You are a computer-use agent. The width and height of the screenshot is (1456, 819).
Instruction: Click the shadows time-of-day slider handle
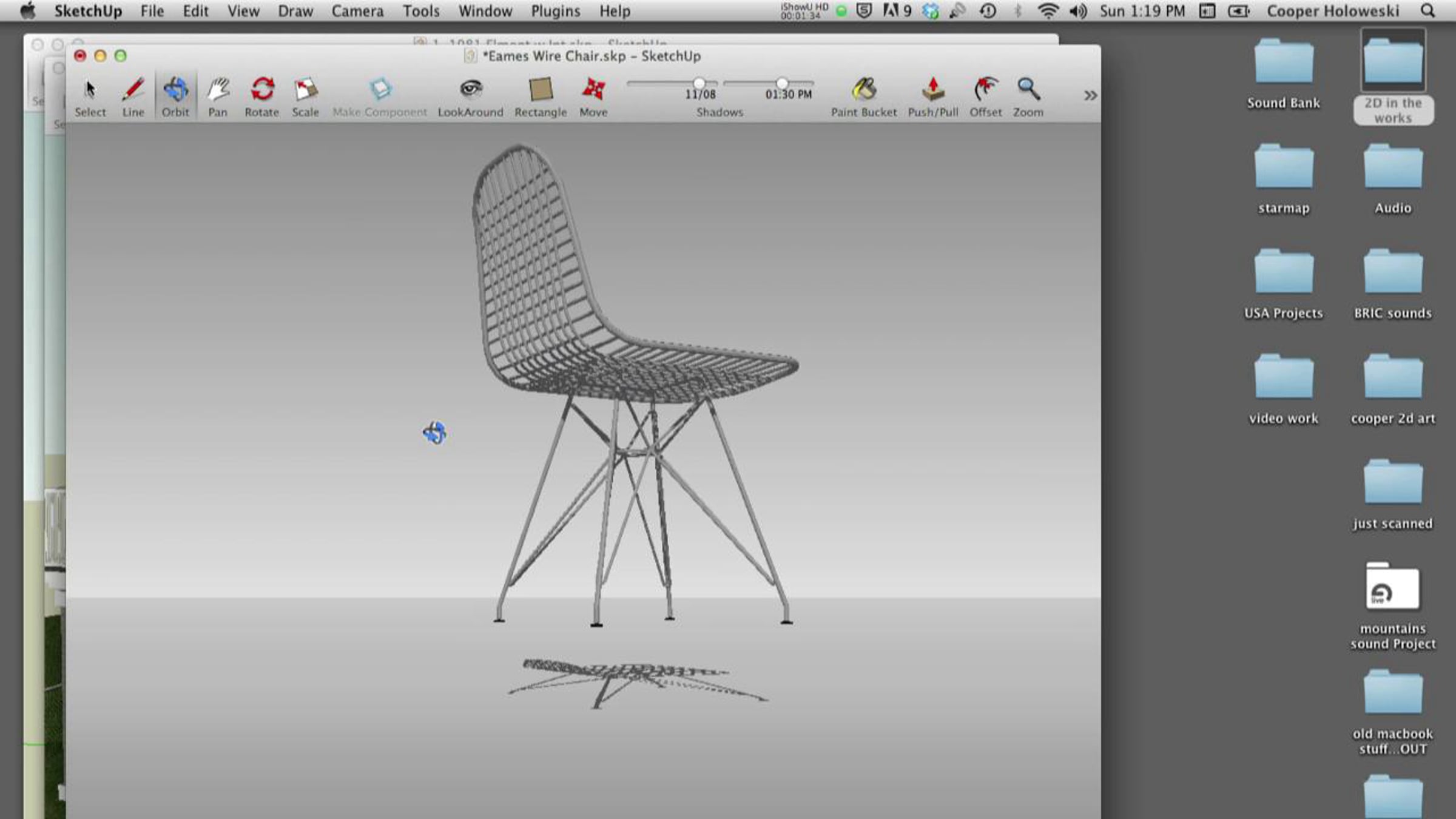782,83
